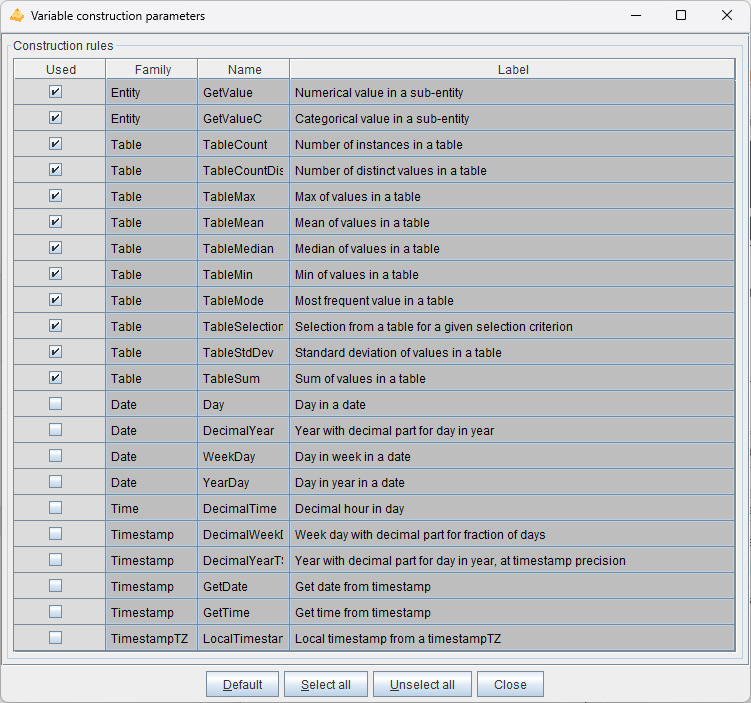Viewport: 751px width, 703px height.
Task: Click 'Selection from a table' label cell
Action: pos(512,327)
